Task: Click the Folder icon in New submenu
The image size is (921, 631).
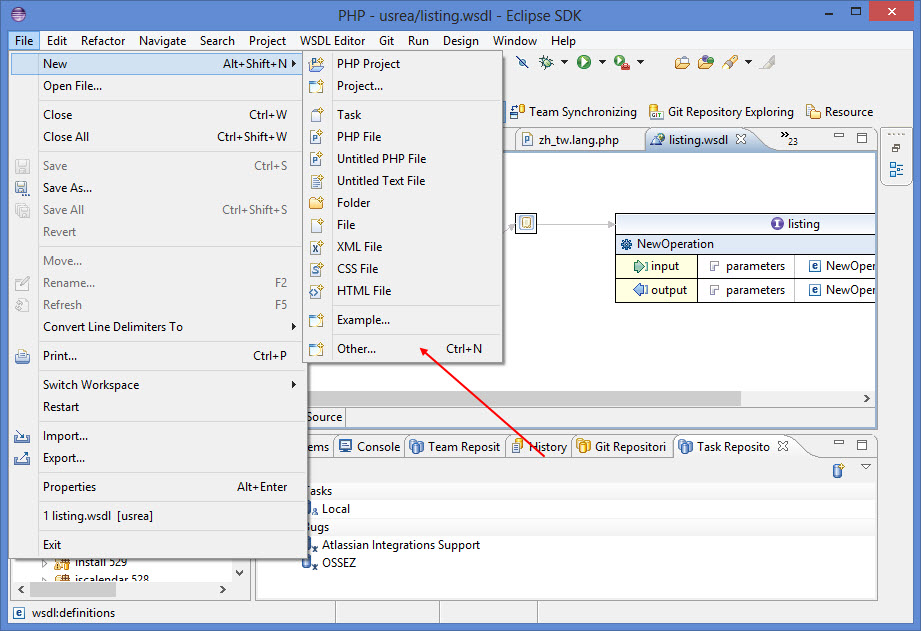Action: click(317, 203)
